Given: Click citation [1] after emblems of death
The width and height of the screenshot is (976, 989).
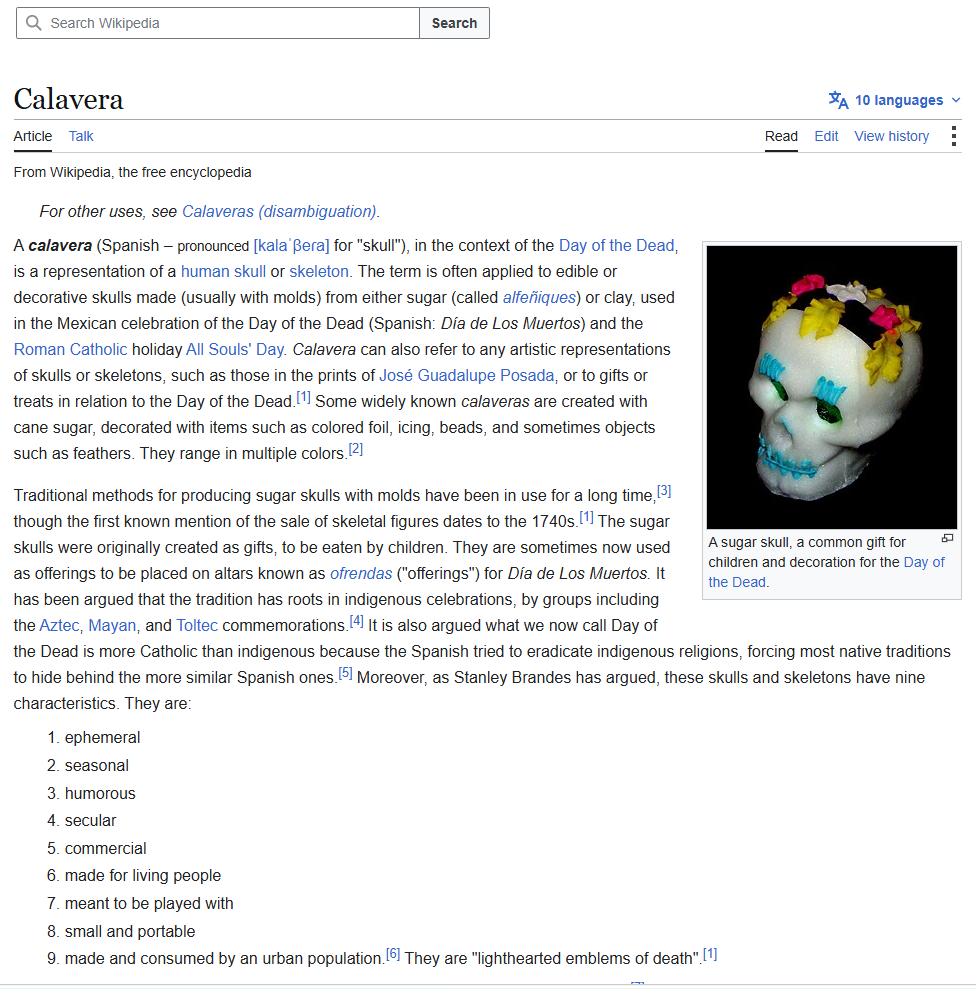Looking at the screenshot, I should [x=710, y=954].
